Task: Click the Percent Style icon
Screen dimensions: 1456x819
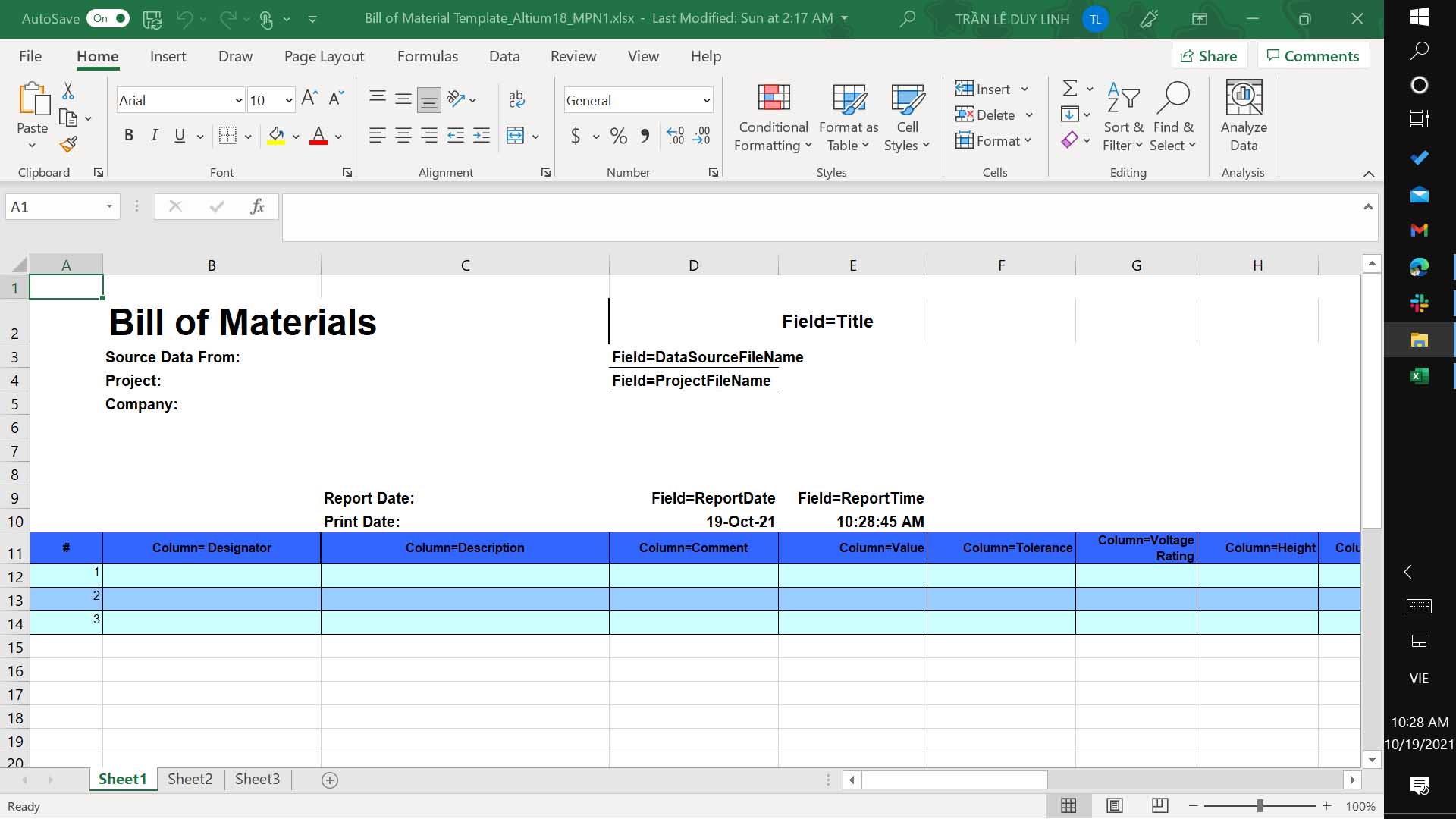Action: [618, 136]
